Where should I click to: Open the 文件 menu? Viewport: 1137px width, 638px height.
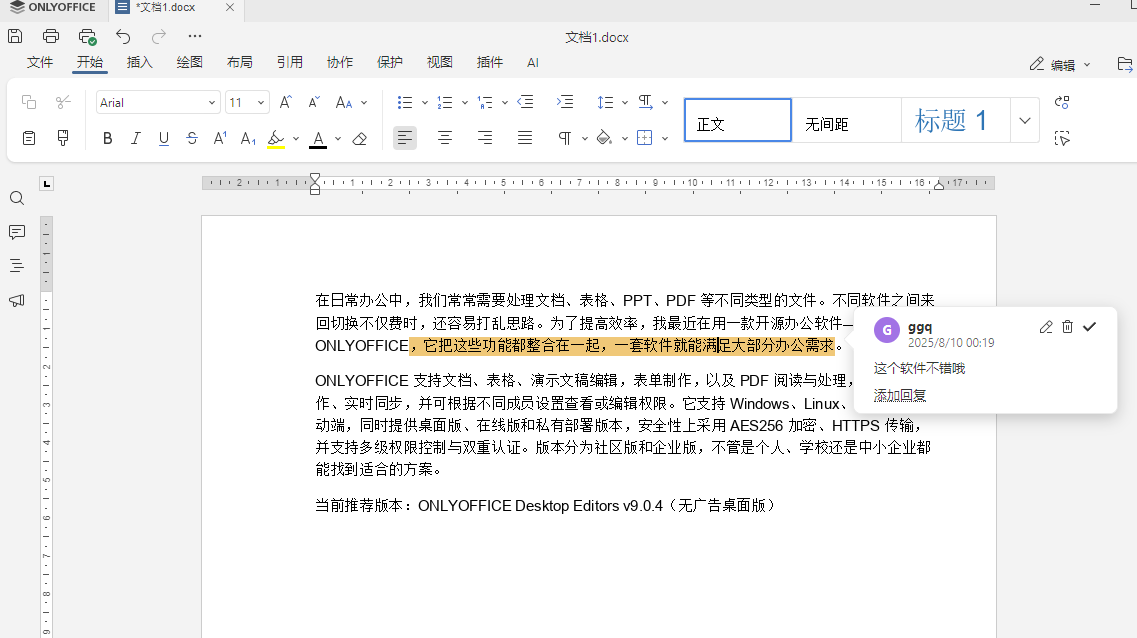40,62
